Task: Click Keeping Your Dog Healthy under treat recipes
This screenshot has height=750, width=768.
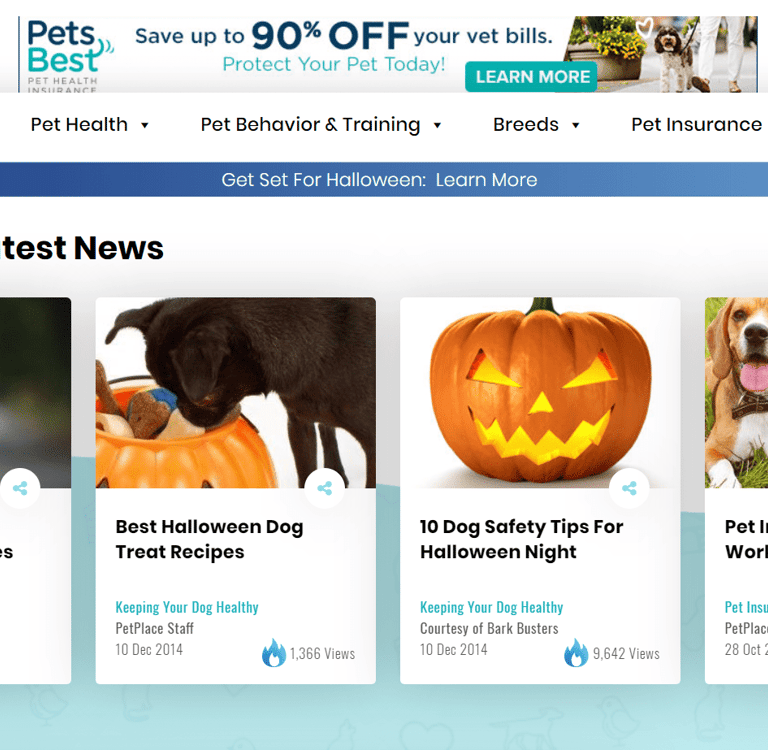Action: [187, 607]
